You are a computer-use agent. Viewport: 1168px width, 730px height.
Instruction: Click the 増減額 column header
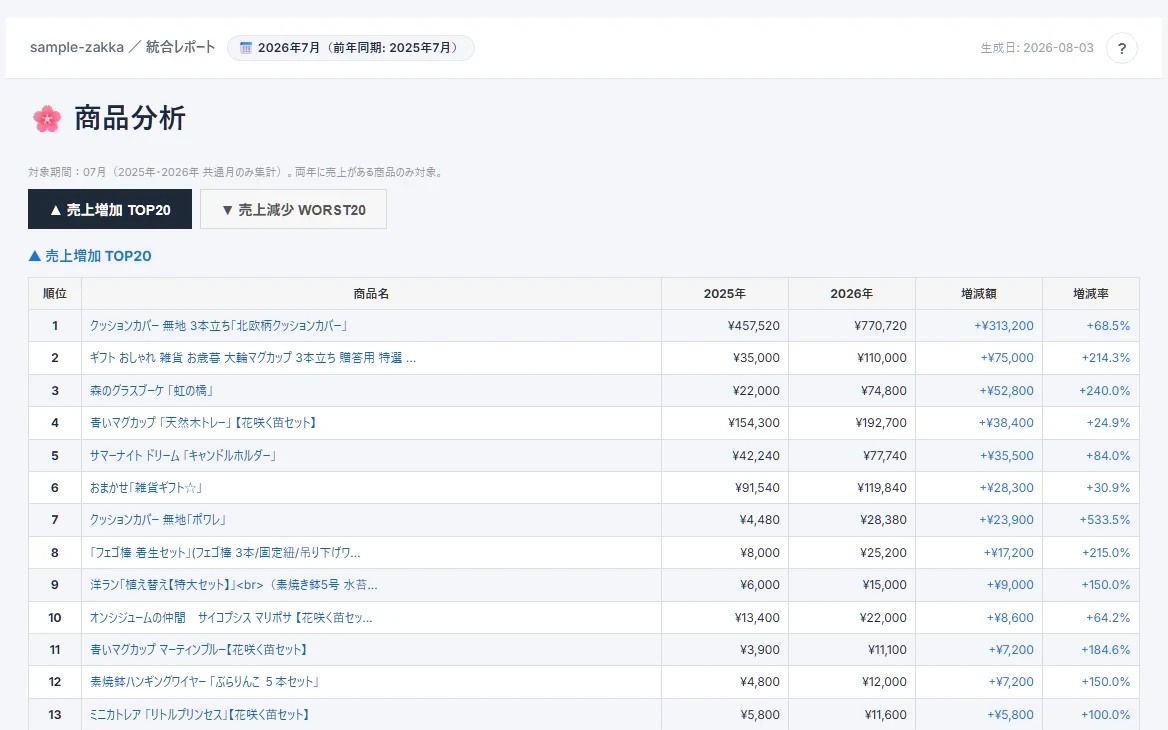point(979,293)
